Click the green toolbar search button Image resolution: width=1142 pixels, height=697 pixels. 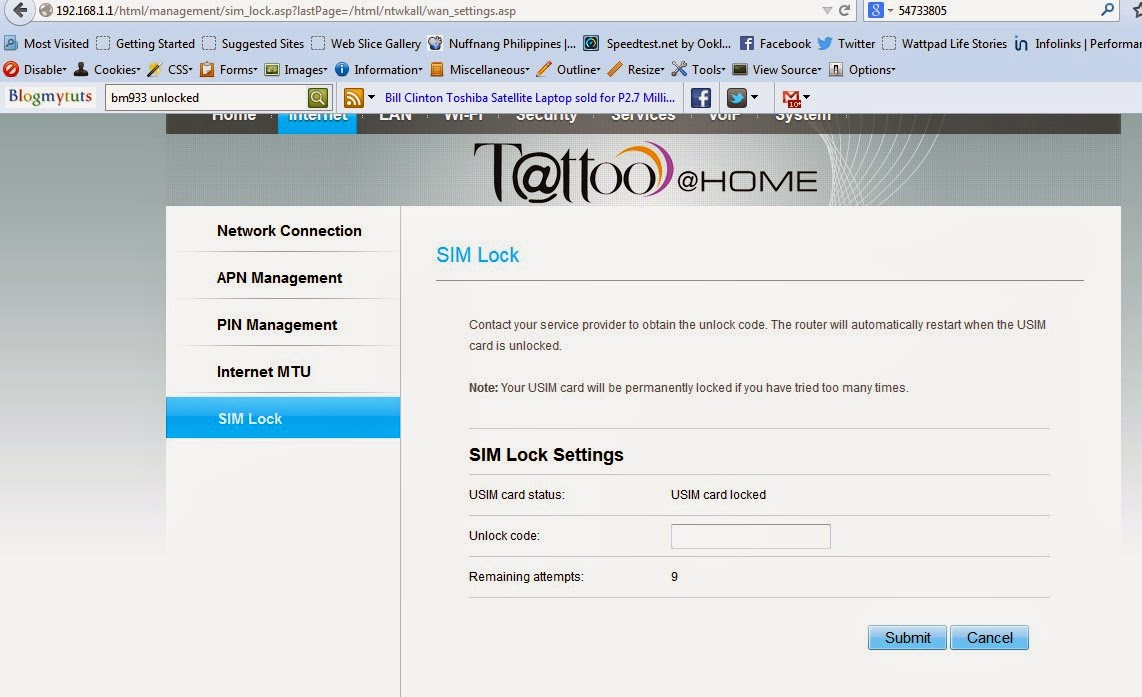318,98
